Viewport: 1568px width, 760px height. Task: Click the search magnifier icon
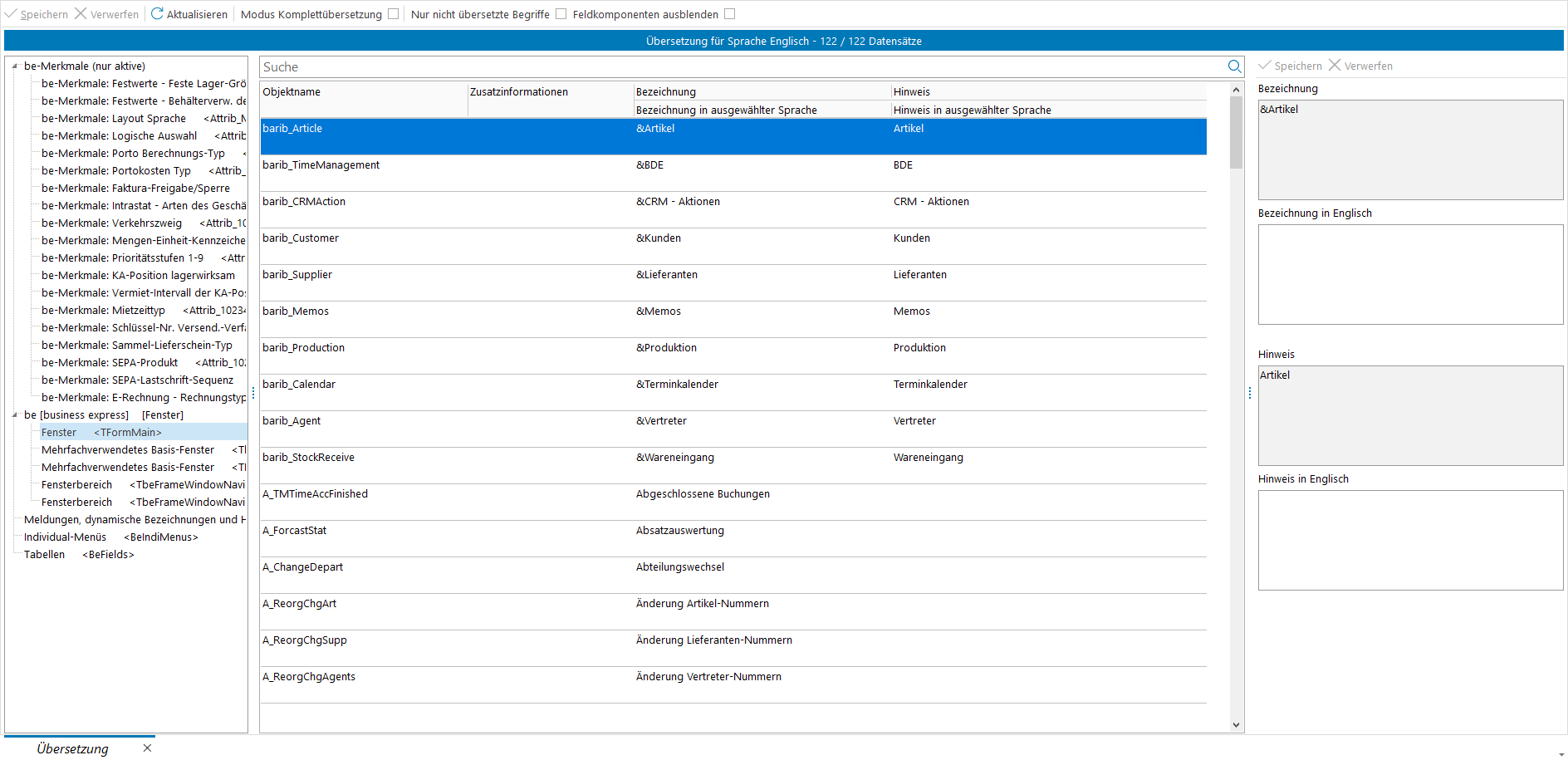pos(1234,66)
